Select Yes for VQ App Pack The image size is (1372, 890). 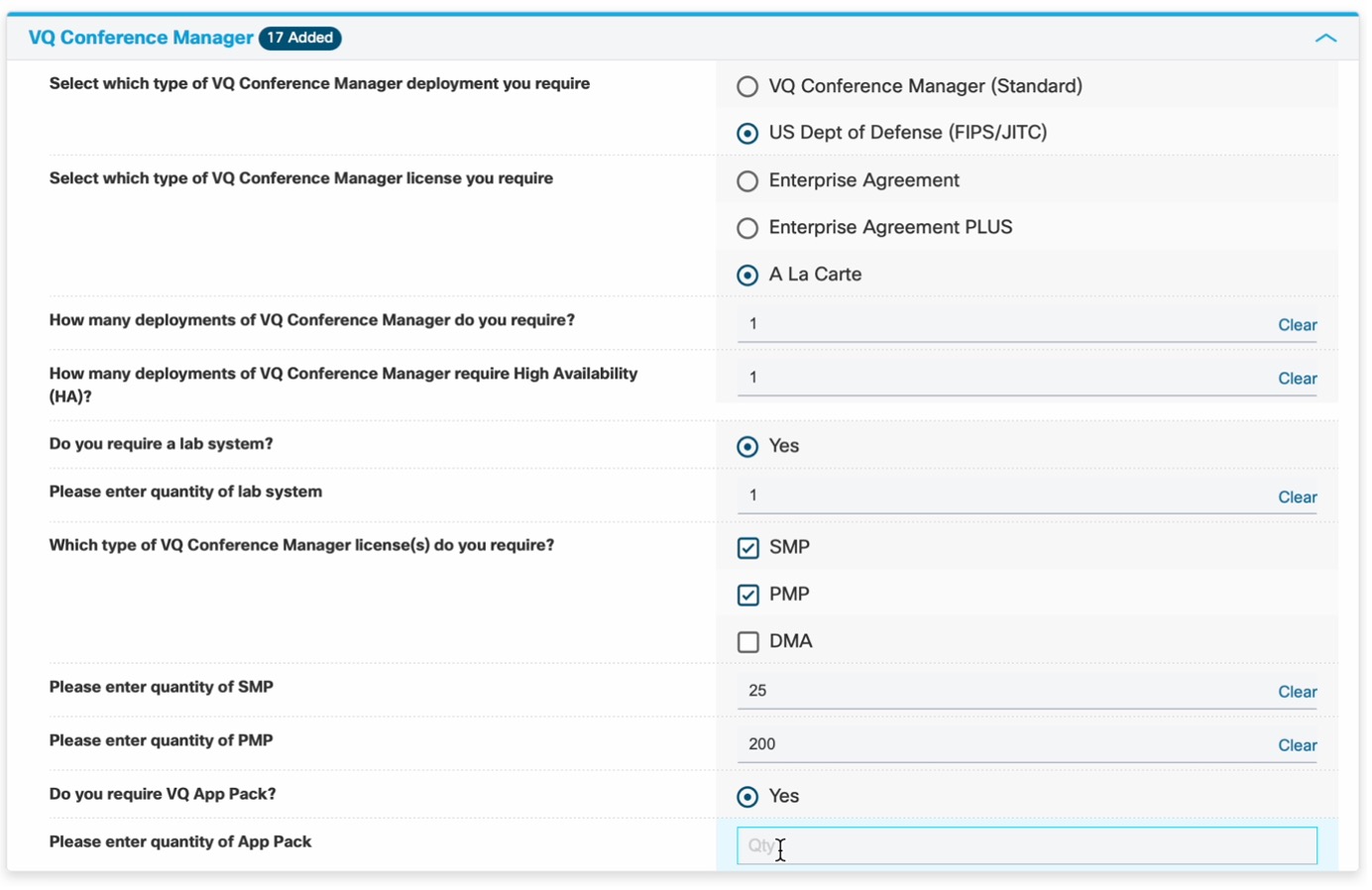[747, 797]
